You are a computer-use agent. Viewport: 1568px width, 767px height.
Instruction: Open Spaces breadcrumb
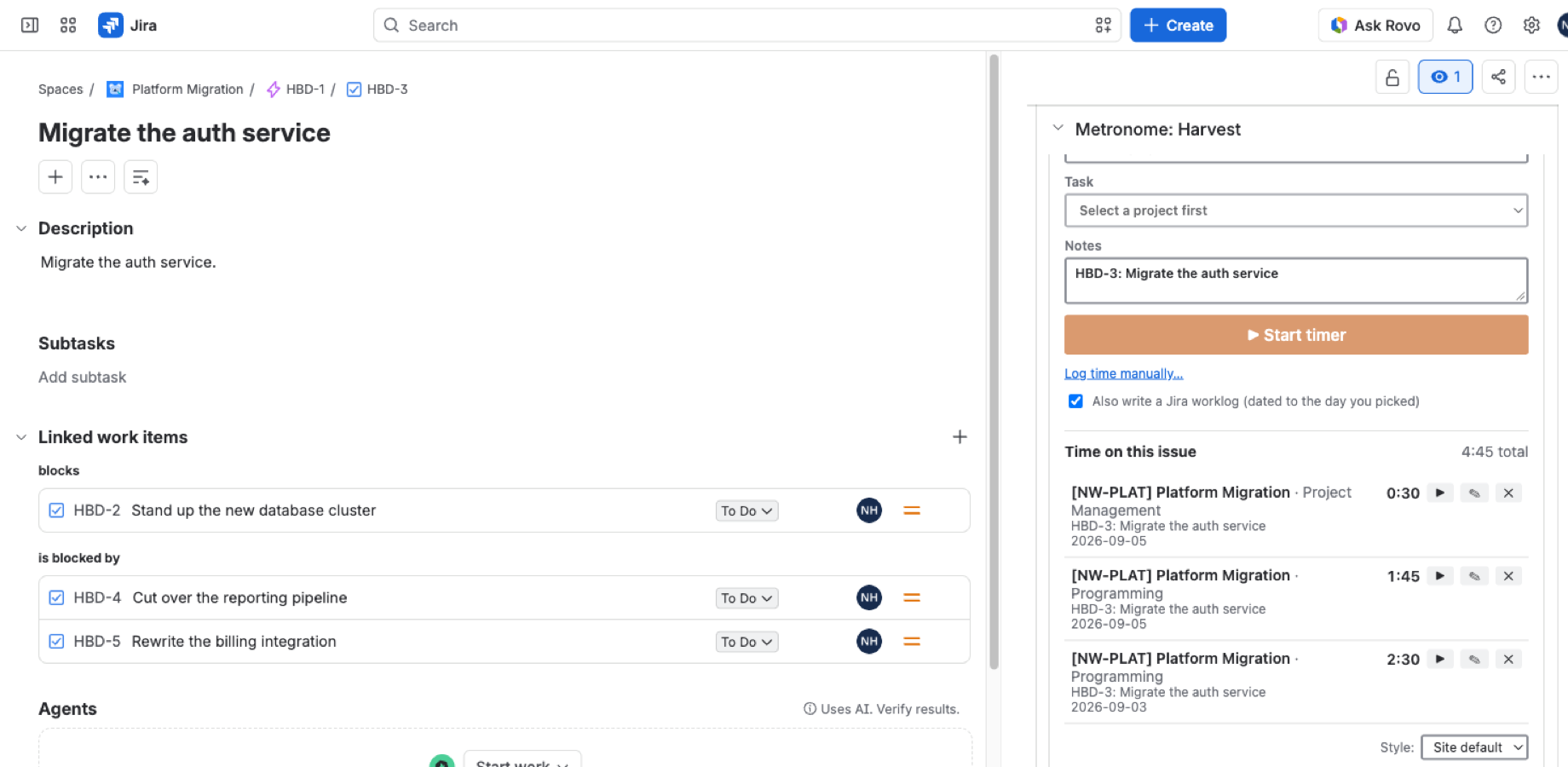click(x=61, y=89)
